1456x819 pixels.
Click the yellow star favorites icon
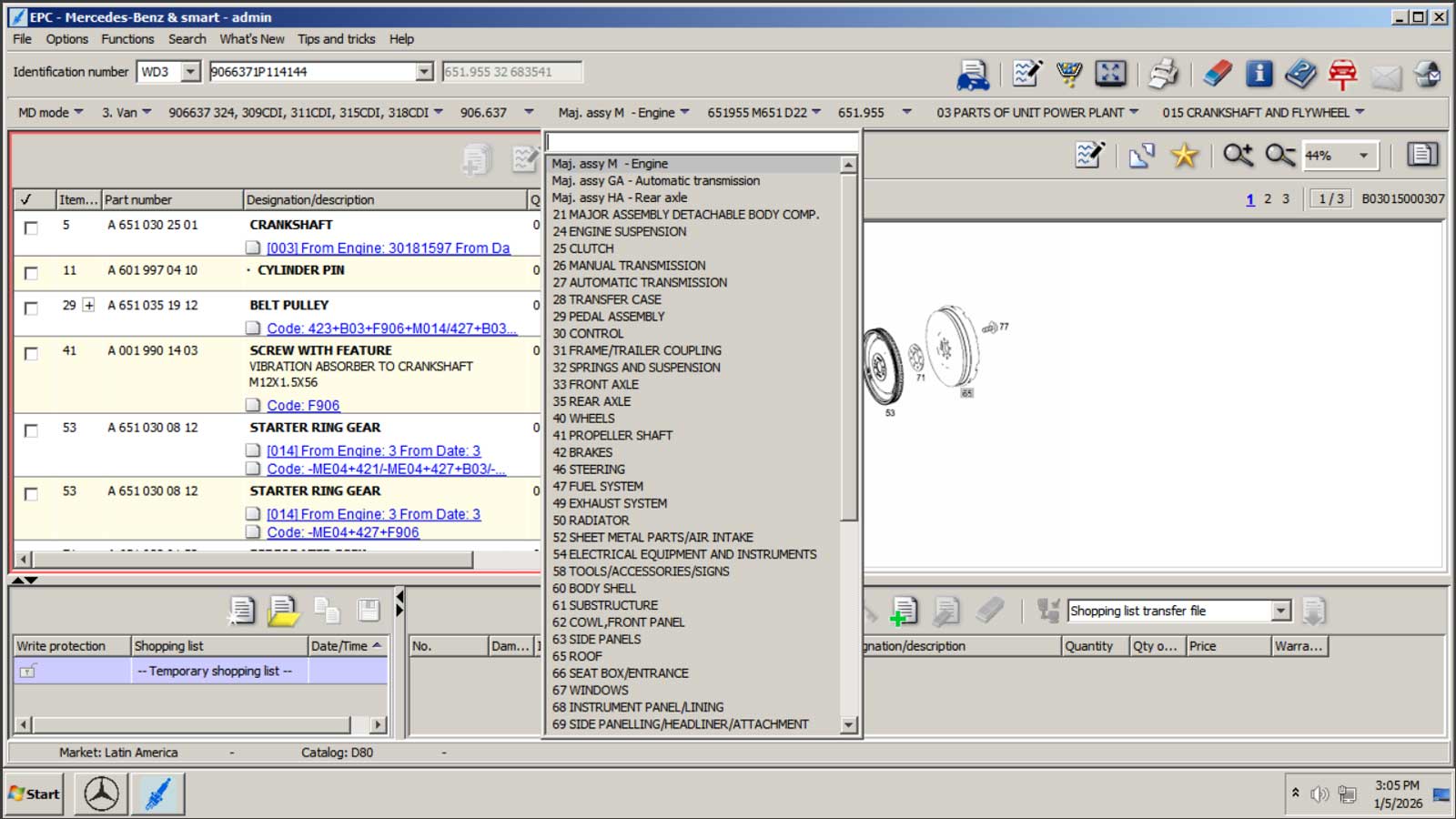pyautogui.click(x=1184, y=156)
